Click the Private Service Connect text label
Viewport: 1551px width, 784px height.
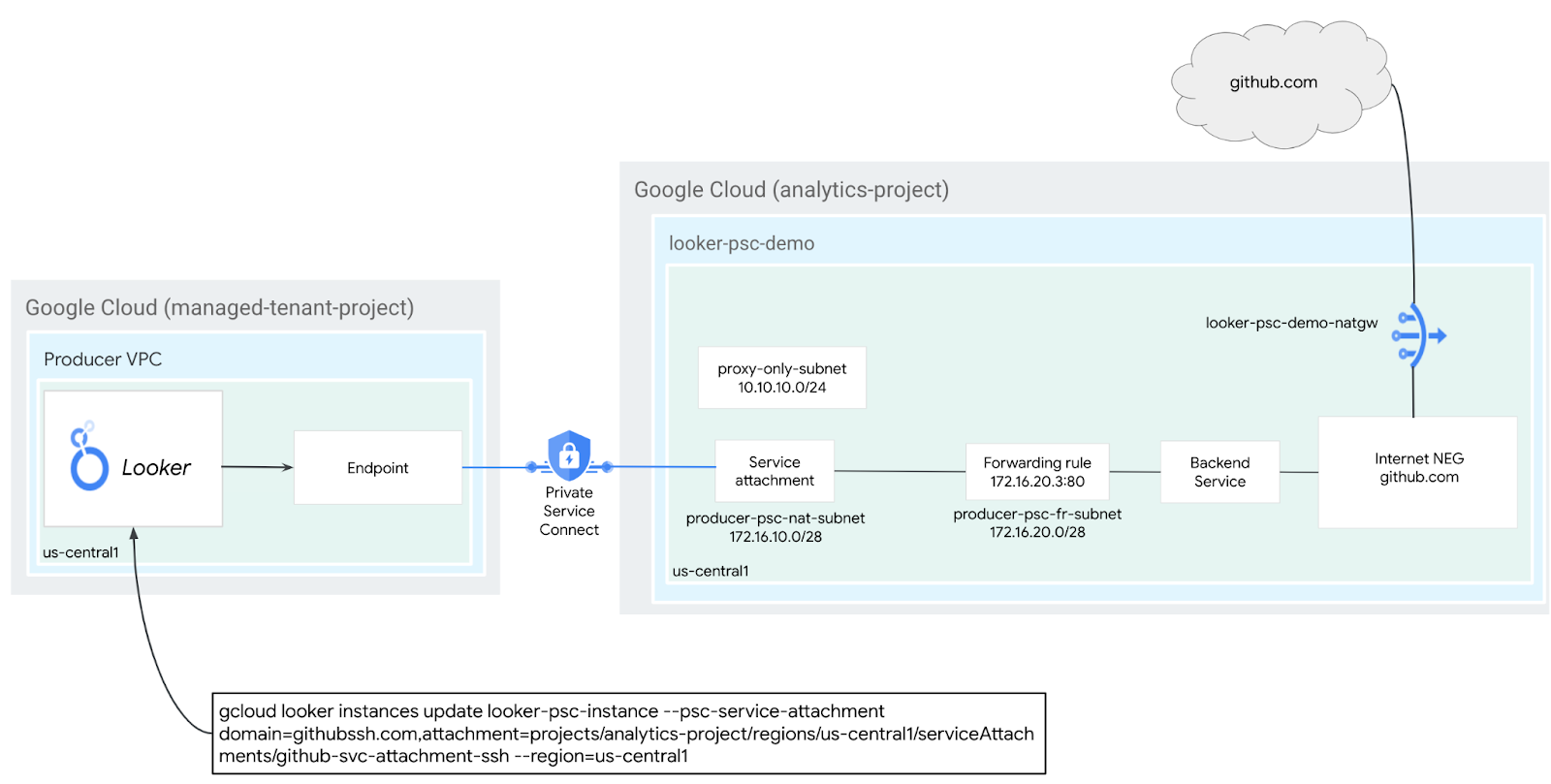(569, 511)
